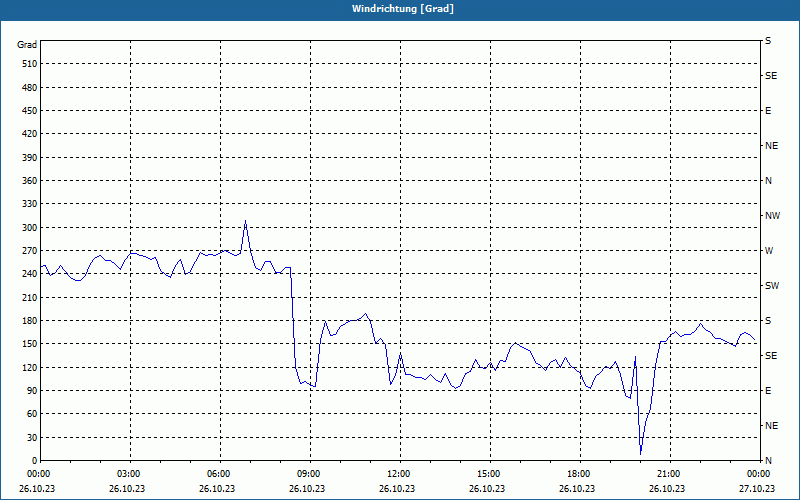Select the 18:00 time label
Screen dimensions: 800x500
[578, 474]
